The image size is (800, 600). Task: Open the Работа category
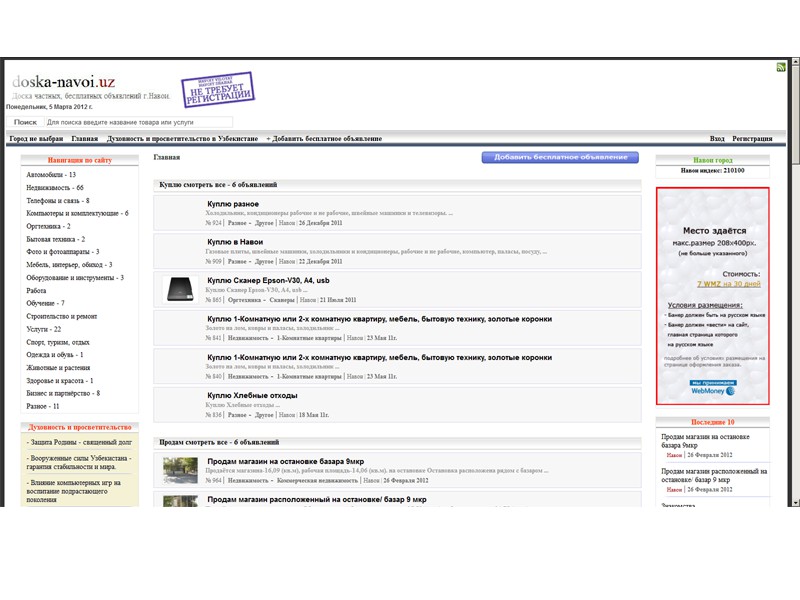point(36,291)
